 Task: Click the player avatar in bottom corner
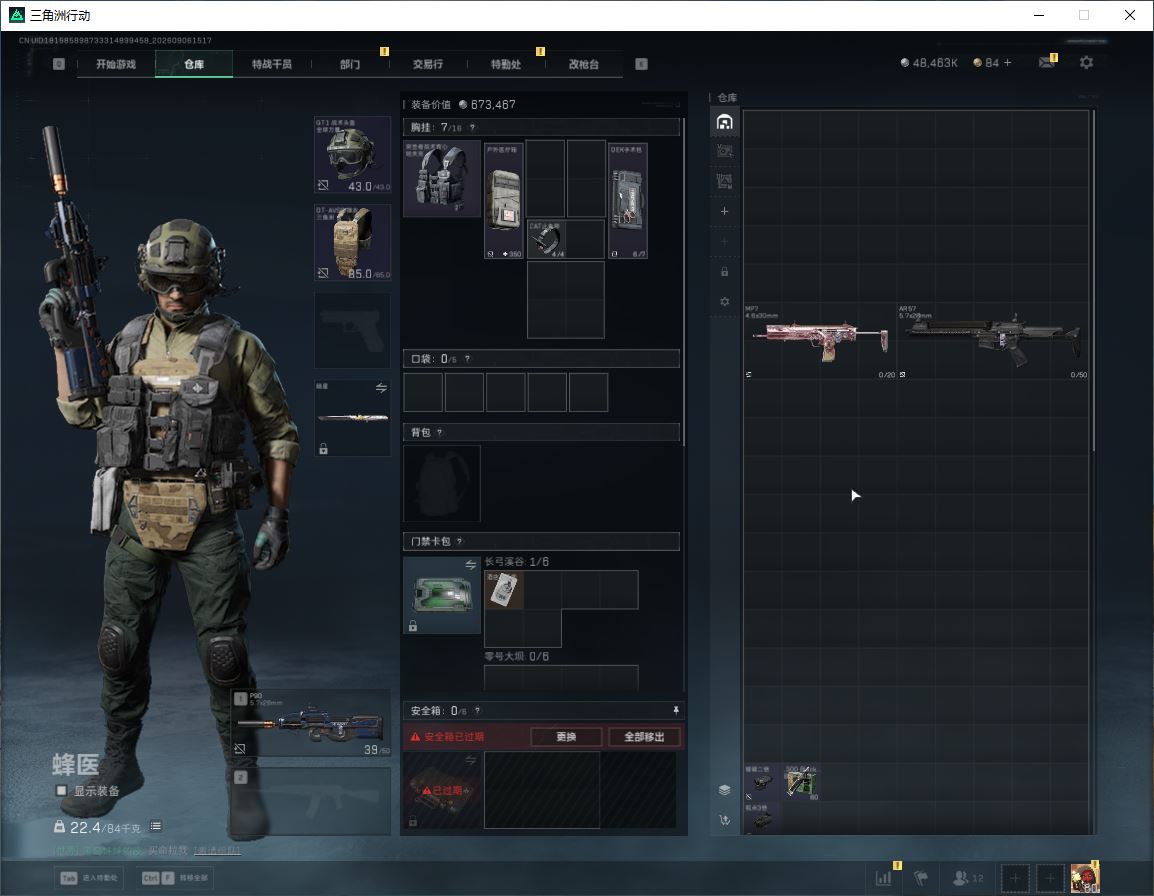1085,878
